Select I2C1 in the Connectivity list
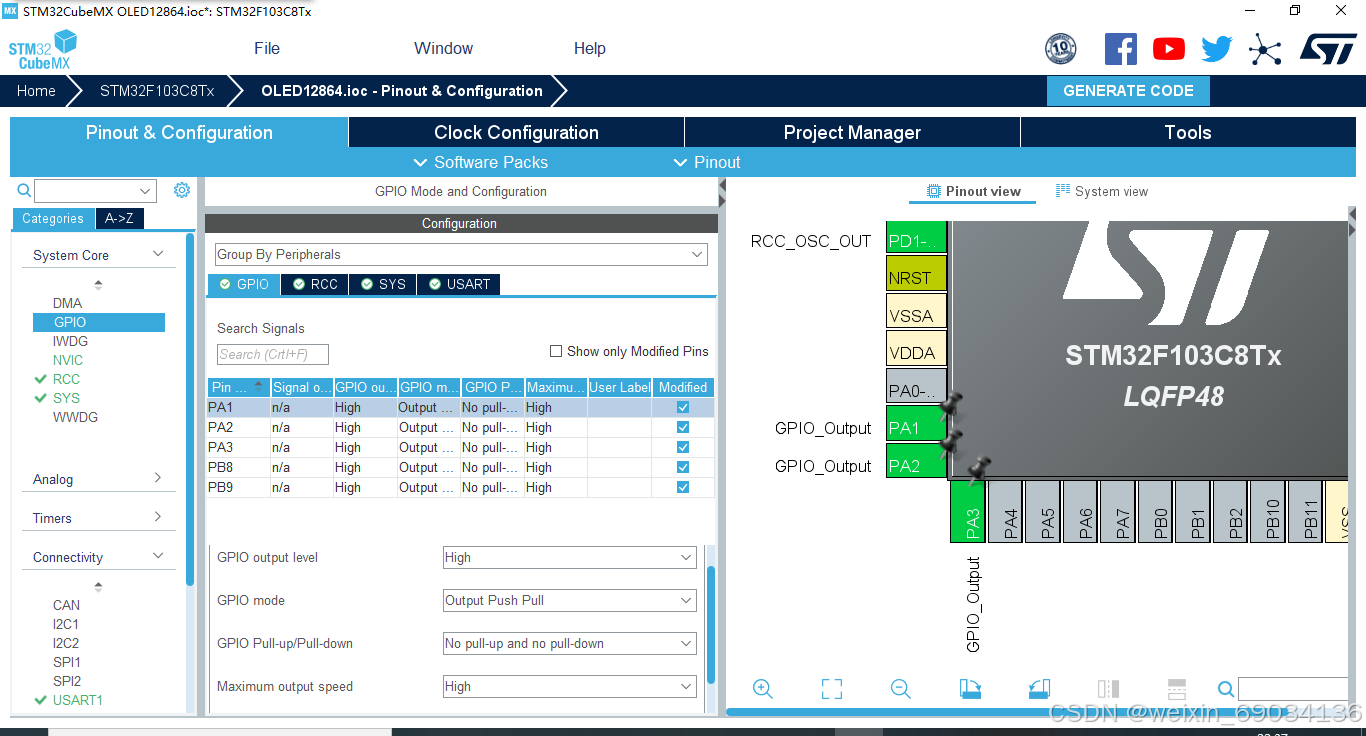This screenshot has height=736, width=1366. (x=66, y=624)
